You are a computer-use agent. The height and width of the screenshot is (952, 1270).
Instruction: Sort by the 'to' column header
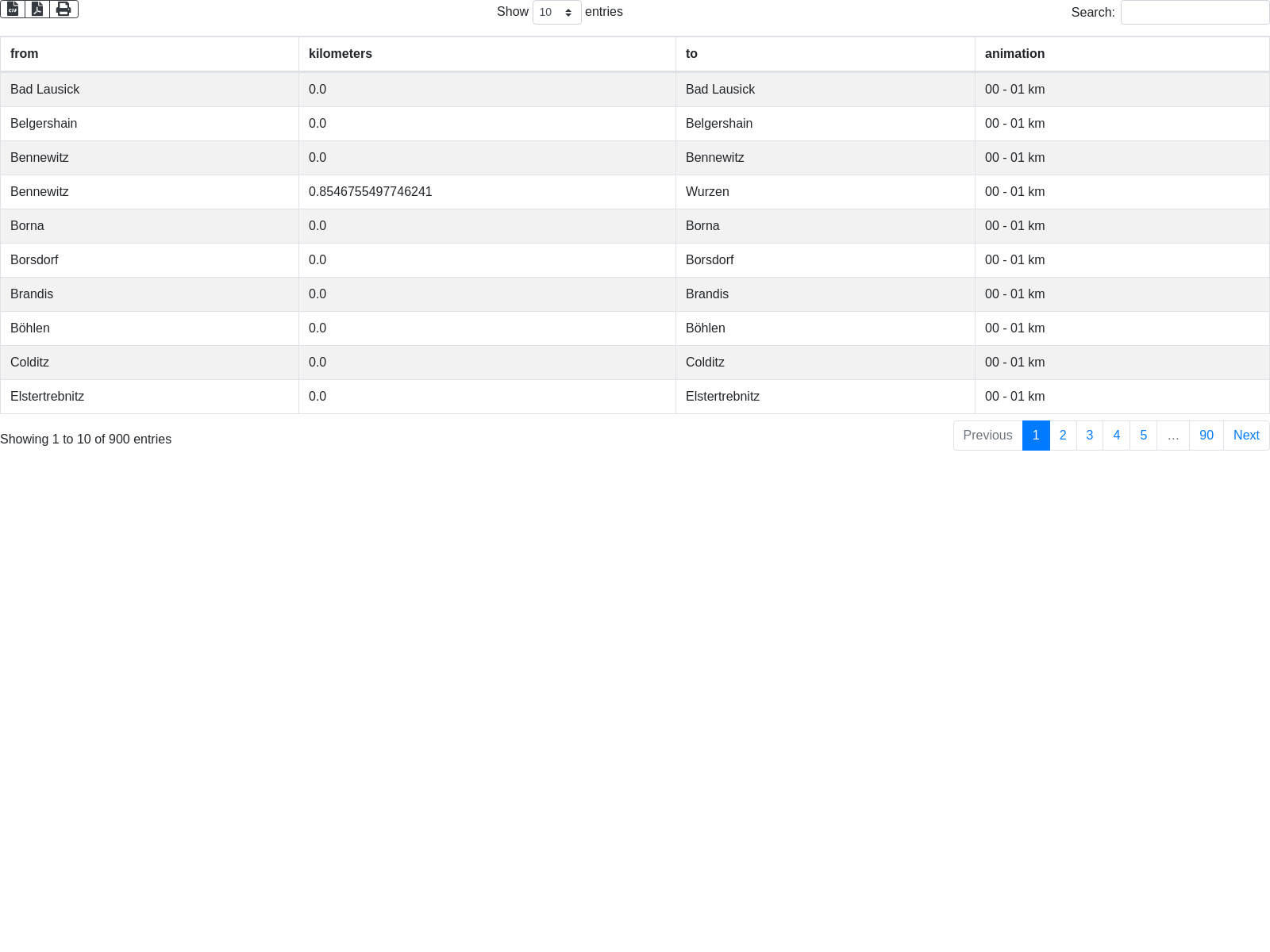coord(691,54)
